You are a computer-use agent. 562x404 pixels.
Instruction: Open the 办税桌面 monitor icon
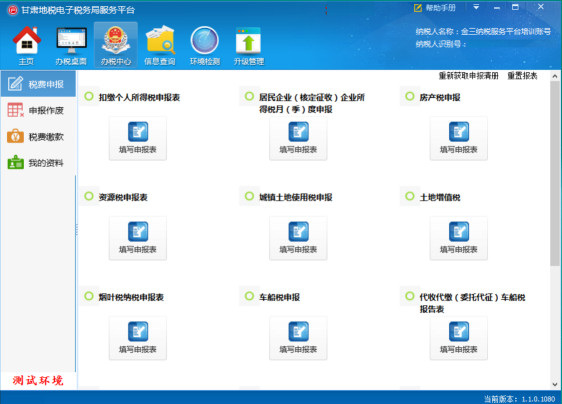pos(71,45)
